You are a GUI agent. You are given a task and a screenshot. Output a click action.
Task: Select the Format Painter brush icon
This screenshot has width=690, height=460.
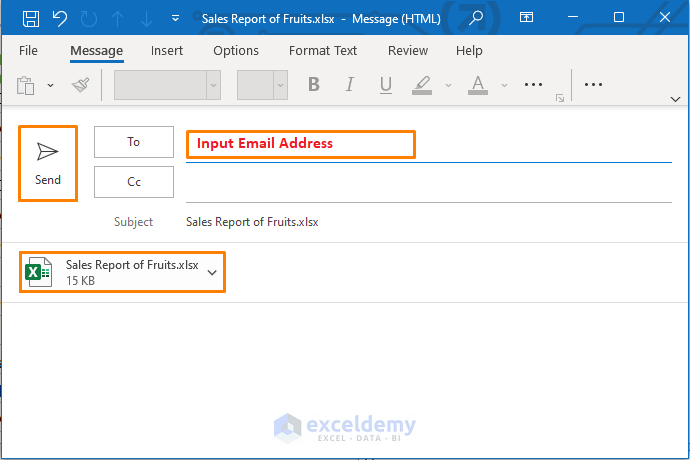point(81,86)
